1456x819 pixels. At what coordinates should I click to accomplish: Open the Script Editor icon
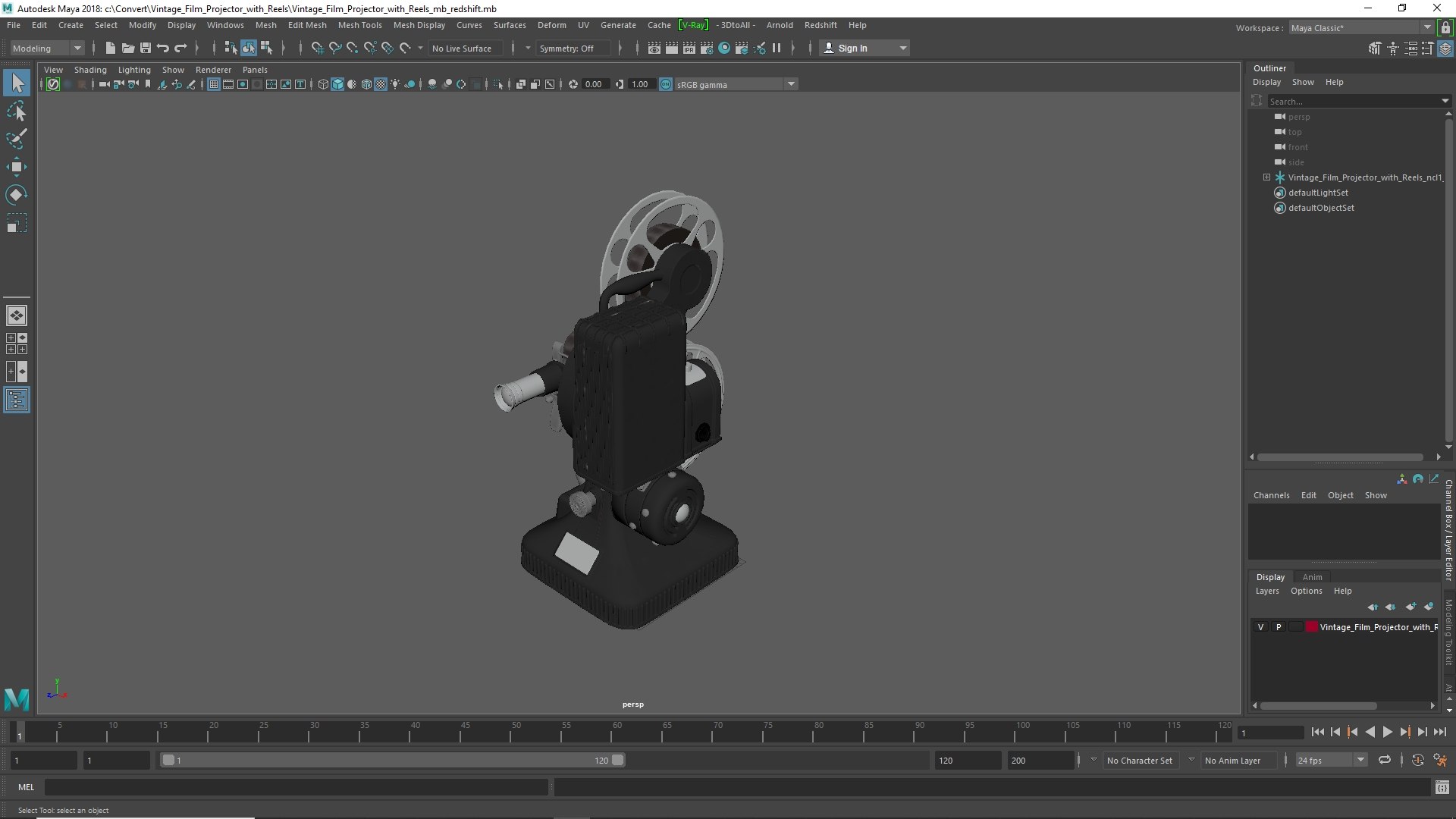[1442, 787]
